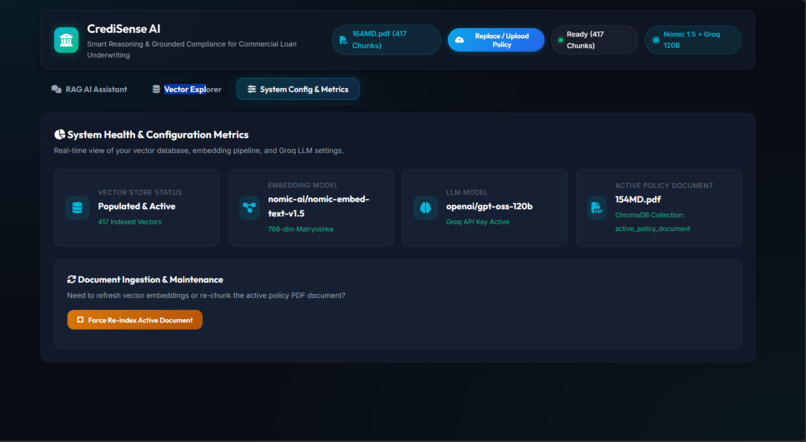The height and width of the screenshot is (442, 806).
Task: Click the database icon on Vector Explorer tab
Action: point(156,89)
